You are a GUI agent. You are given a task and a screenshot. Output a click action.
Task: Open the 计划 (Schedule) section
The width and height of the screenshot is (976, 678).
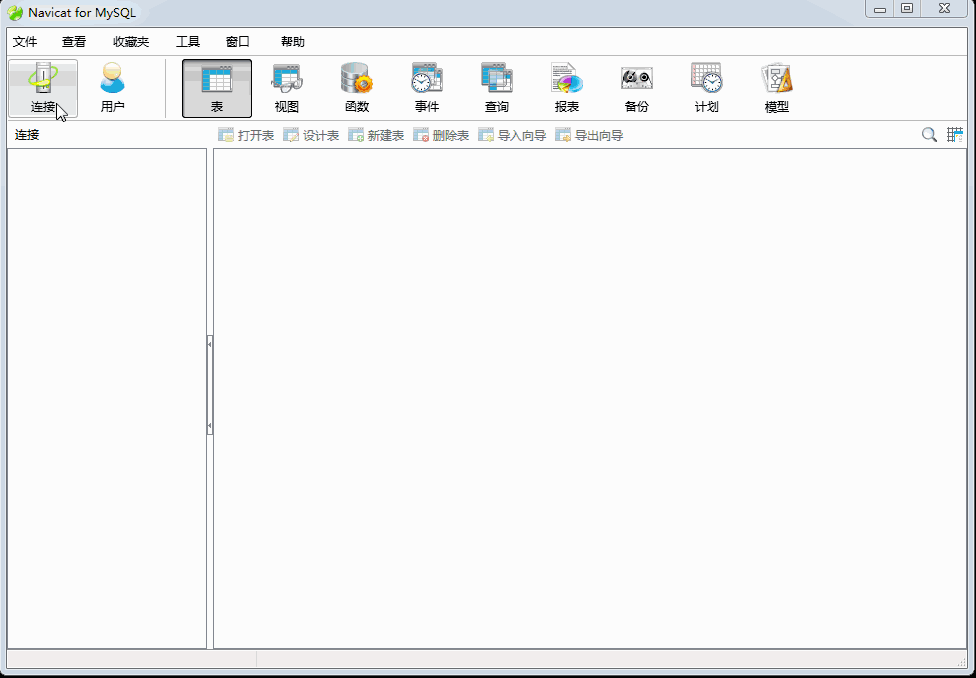click(706, 88)
